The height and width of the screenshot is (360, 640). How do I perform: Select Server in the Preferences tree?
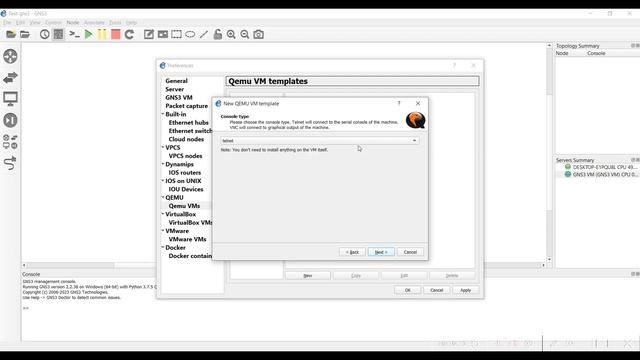174,89
